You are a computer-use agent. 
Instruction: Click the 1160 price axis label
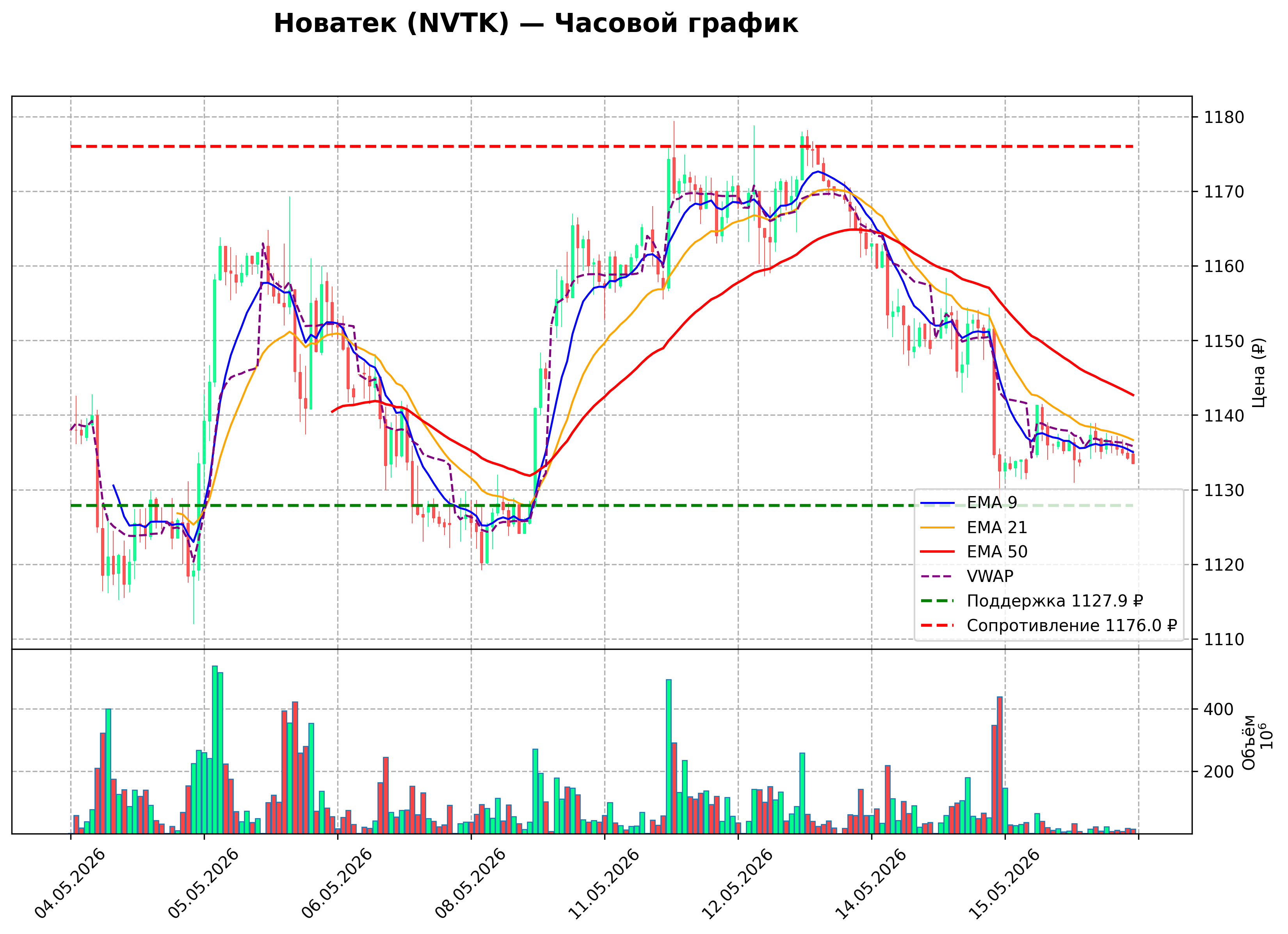pos(1224,266)
